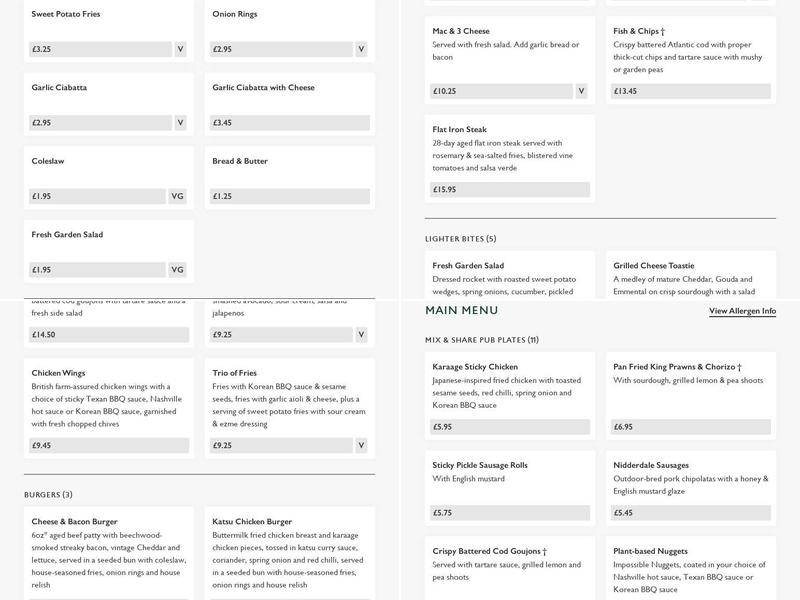The height and width of the screenshot is (600, 800).
Task: Click the V badge on Sweet Potato Fries
Action: 180,49
